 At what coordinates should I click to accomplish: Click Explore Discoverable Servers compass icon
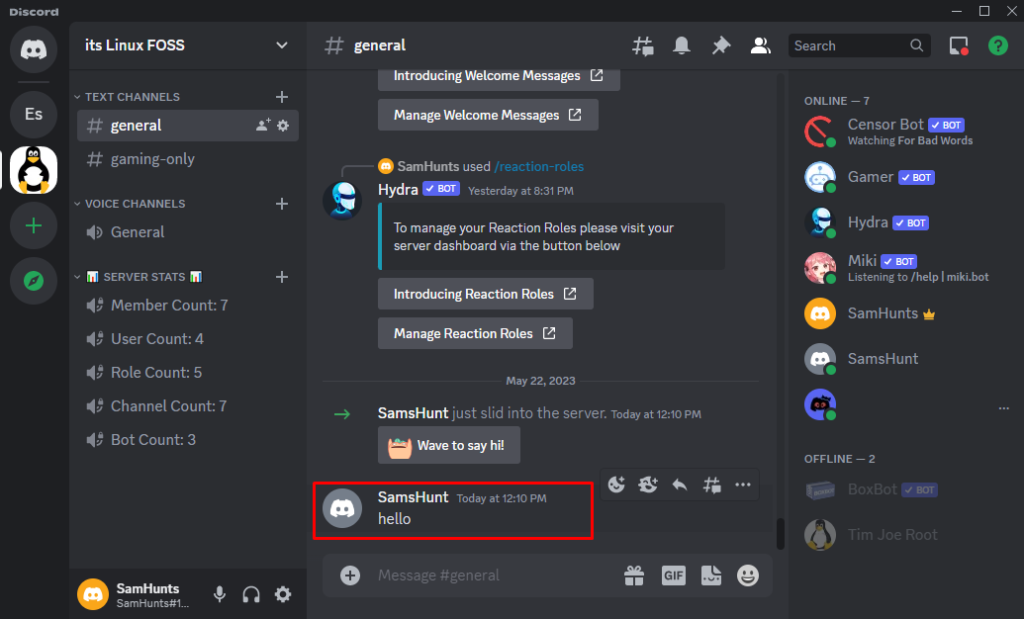pos(33,282)
